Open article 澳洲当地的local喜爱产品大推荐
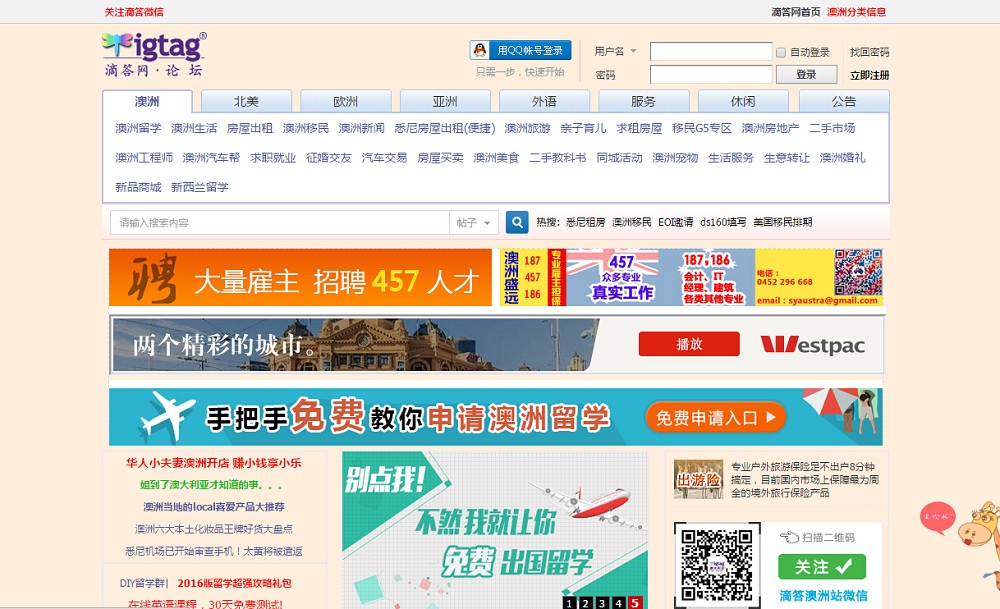 [x=214, y=507]
